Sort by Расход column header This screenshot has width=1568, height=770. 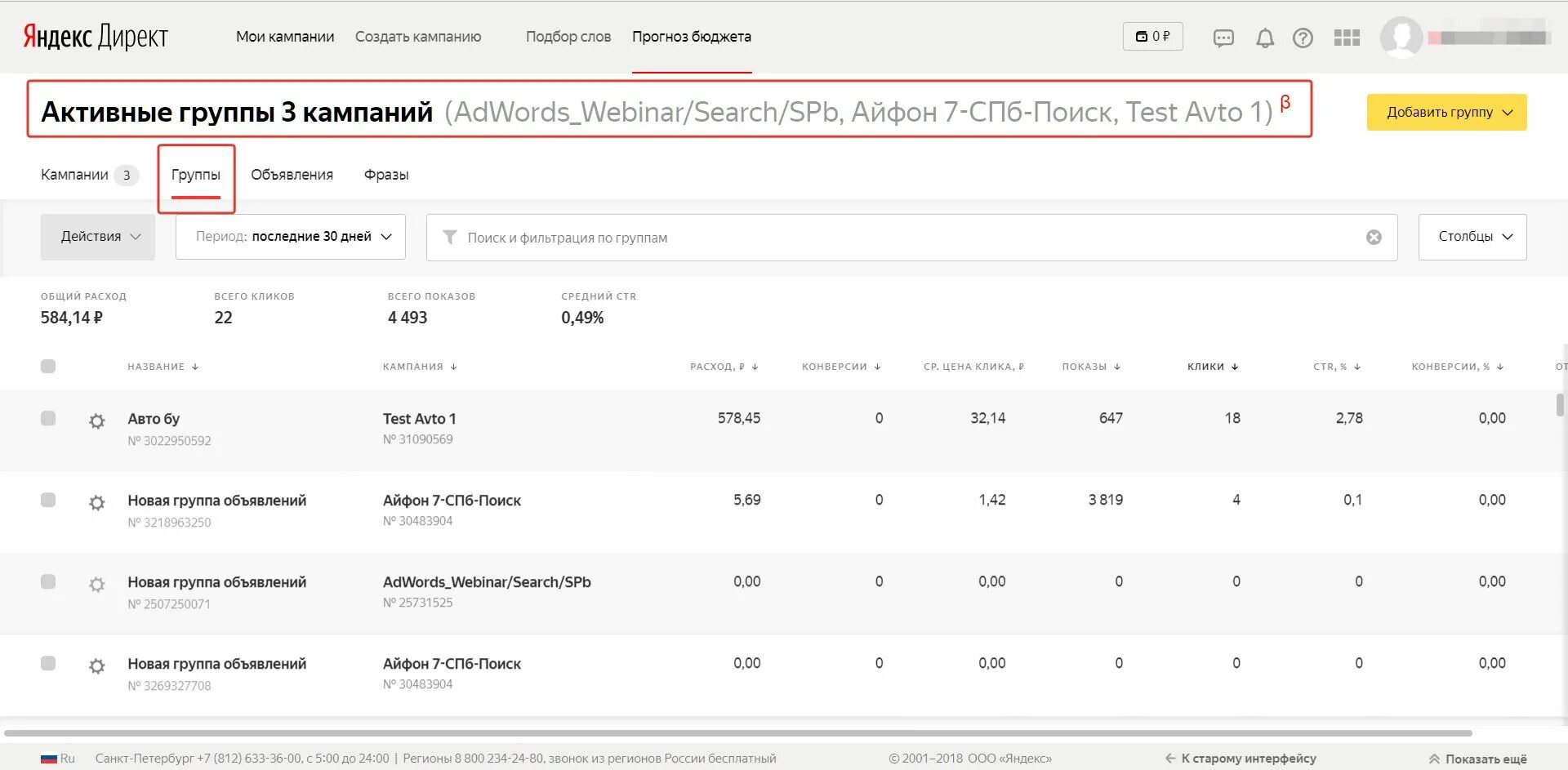tap(724, 367)
